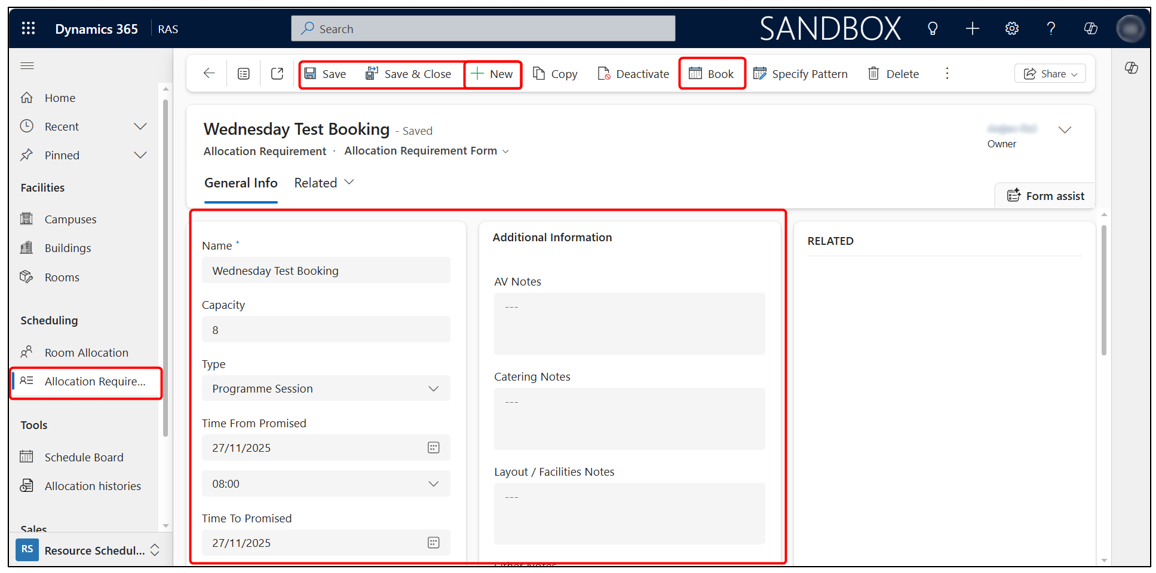Click the back arrow in command bar

(209, 74)
